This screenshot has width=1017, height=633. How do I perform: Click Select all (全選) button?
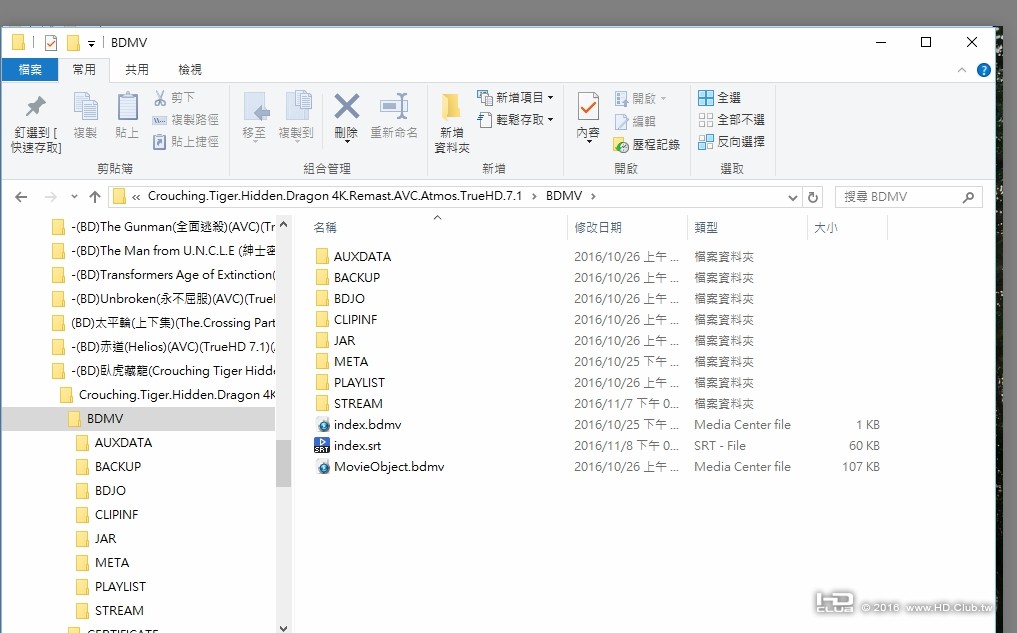click(719, 98)
